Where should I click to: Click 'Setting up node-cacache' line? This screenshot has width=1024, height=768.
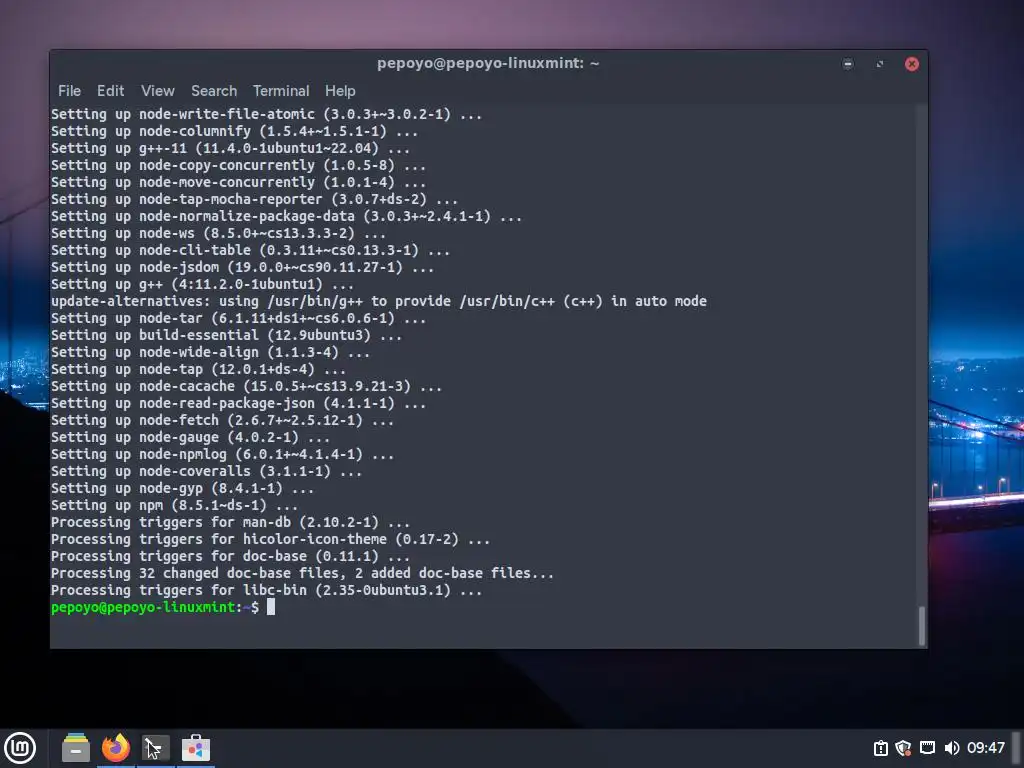coord(246,386)
